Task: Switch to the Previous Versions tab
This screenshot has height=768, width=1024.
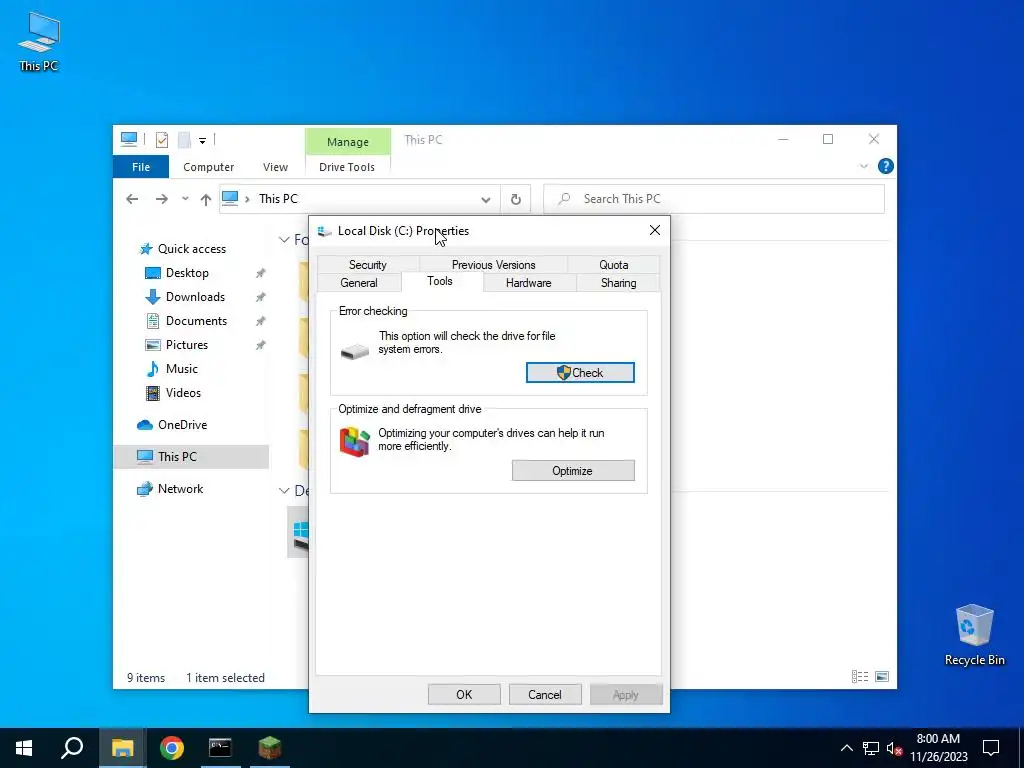Action: [x=493, y=265]
